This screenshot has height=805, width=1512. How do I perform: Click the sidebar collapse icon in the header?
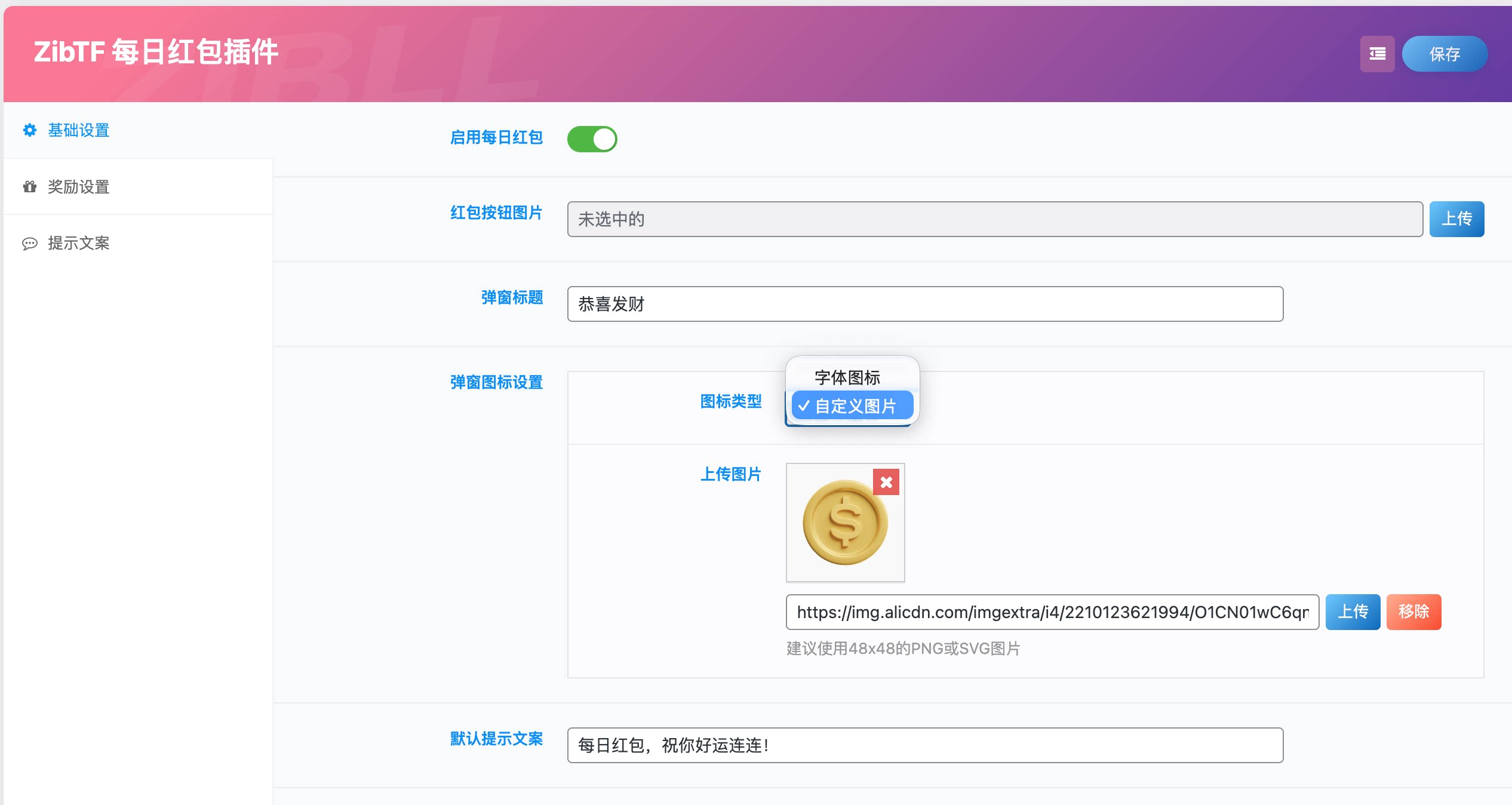point(1378,54)
